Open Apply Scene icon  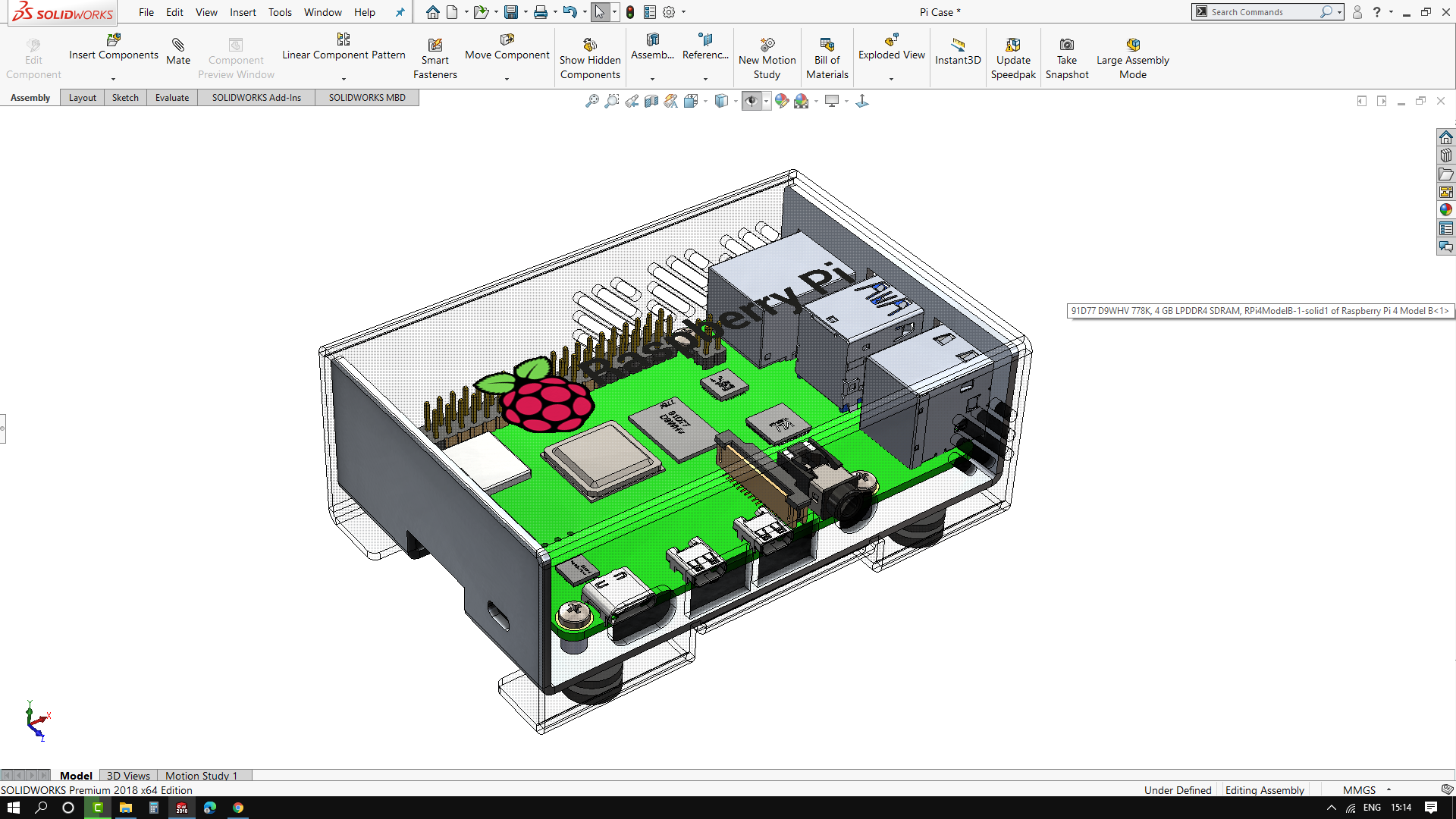click(802, 101)
